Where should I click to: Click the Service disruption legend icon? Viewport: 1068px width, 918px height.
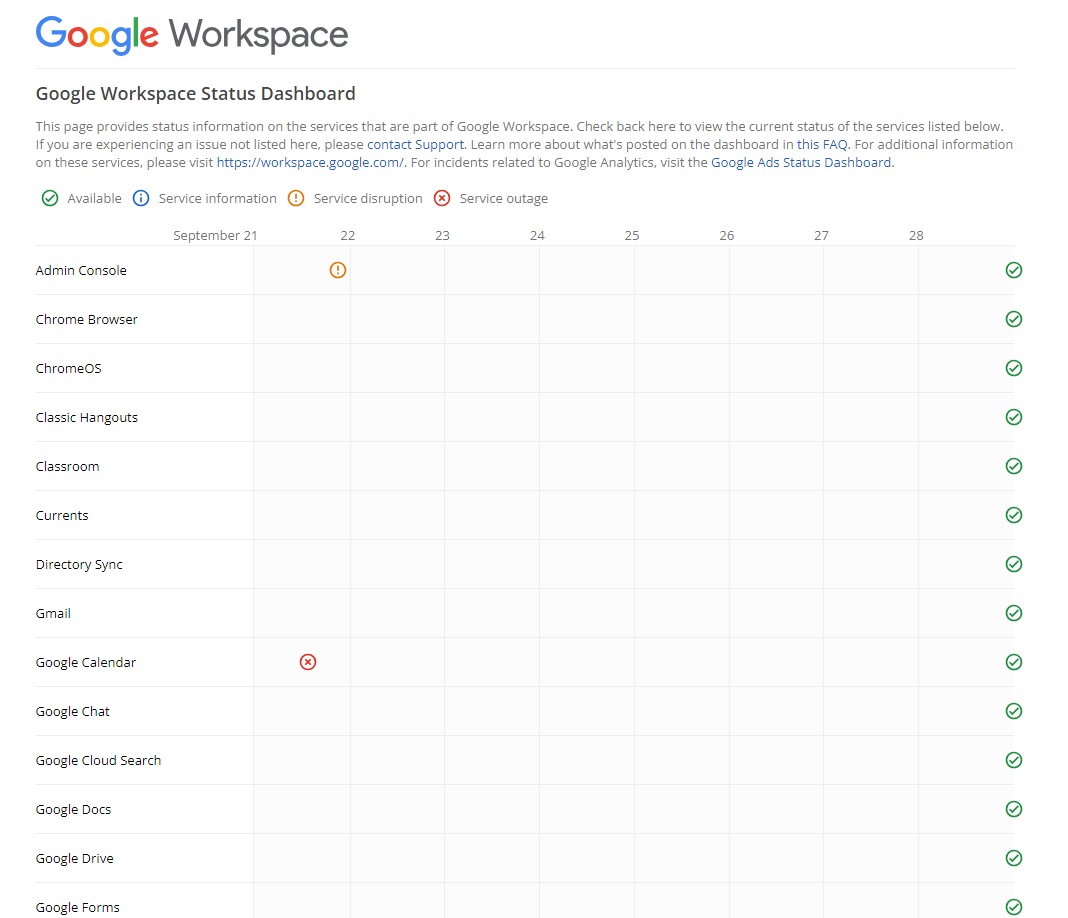(x=296, y=198)
